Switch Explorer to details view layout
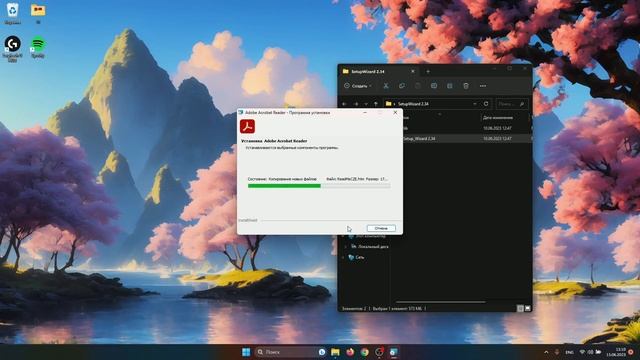640x360 pixels. [520, 309]
